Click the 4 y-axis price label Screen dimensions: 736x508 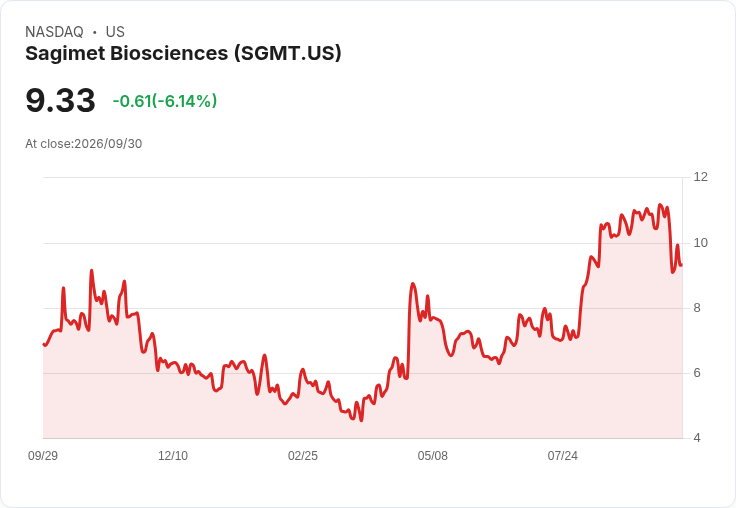coord(697,438)
